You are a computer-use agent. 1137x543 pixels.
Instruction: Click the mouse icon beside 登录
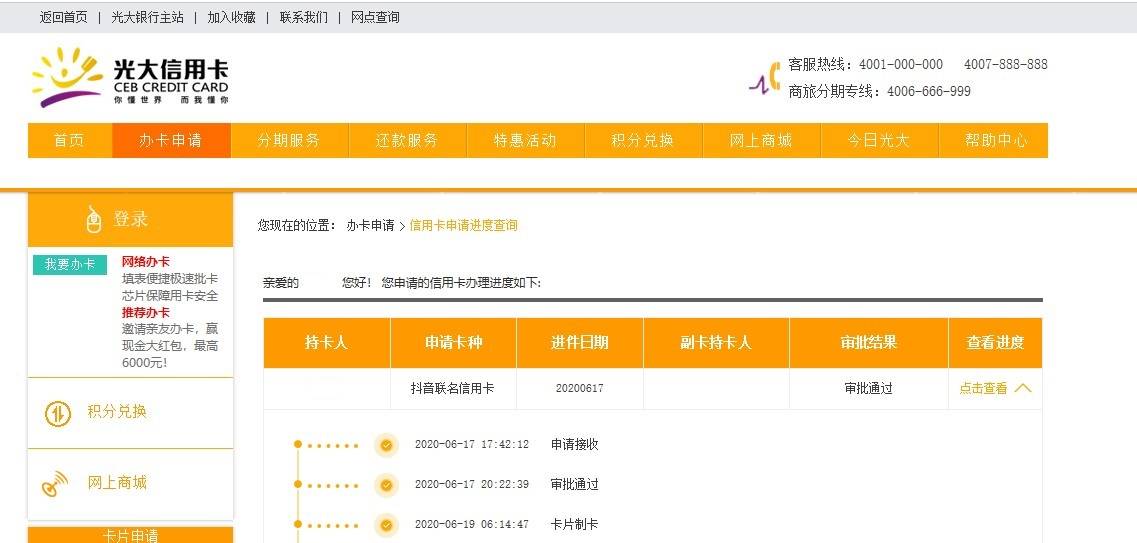tap(94, 220)
